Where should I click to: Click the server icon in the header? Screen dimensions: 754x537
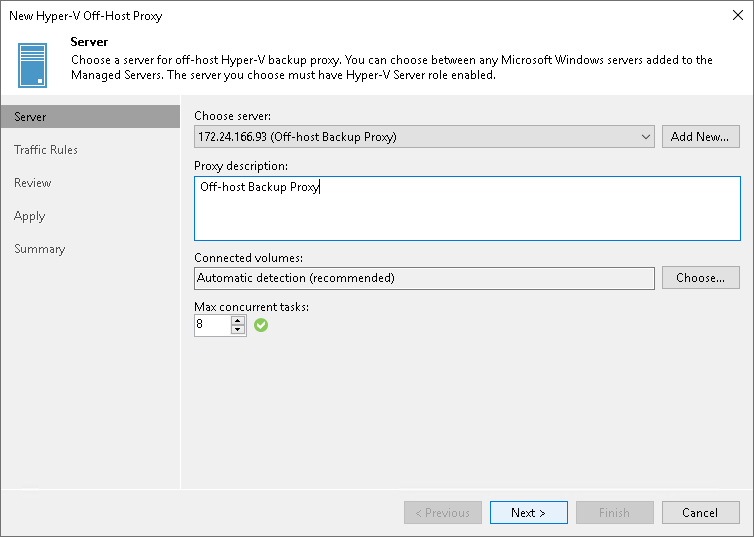click(33, 64)
